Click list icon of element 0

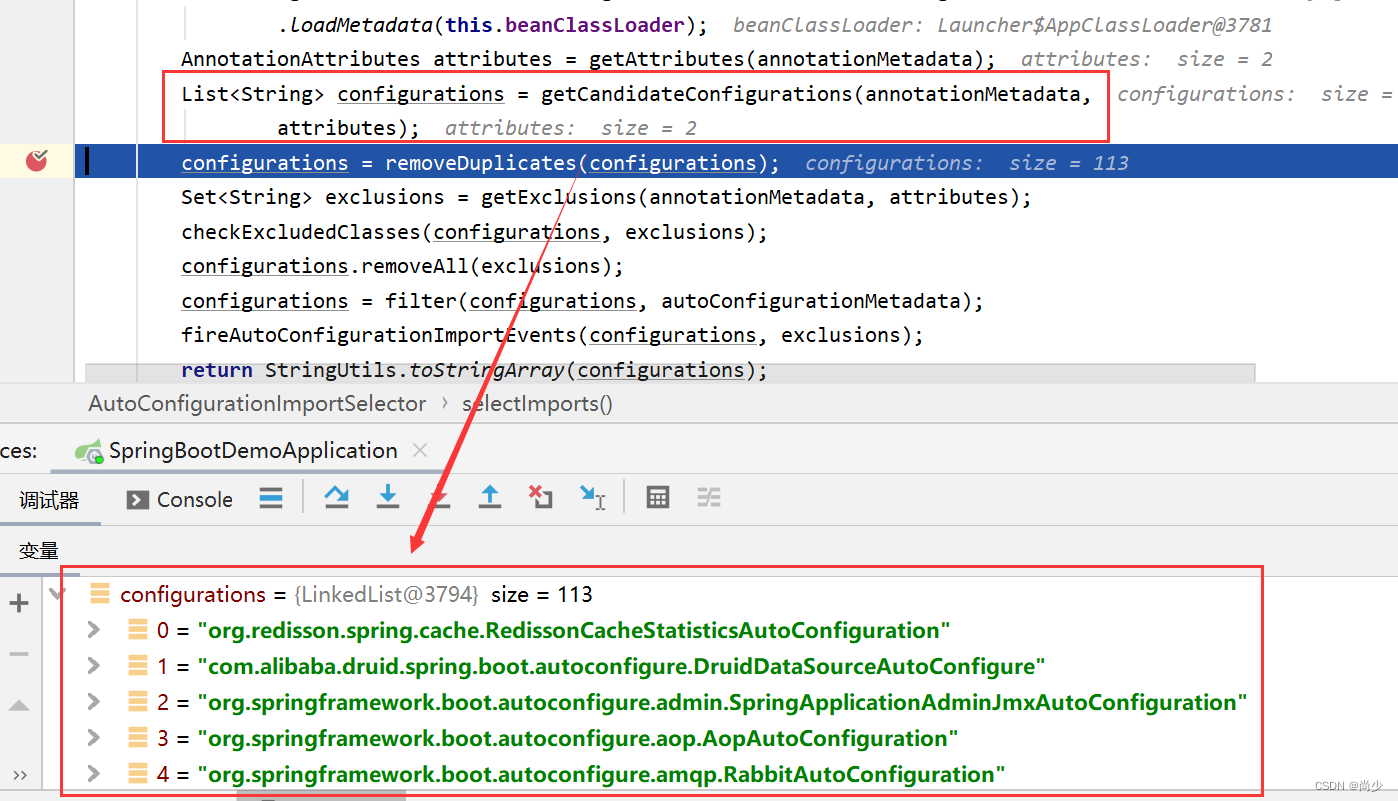(138, 630)
